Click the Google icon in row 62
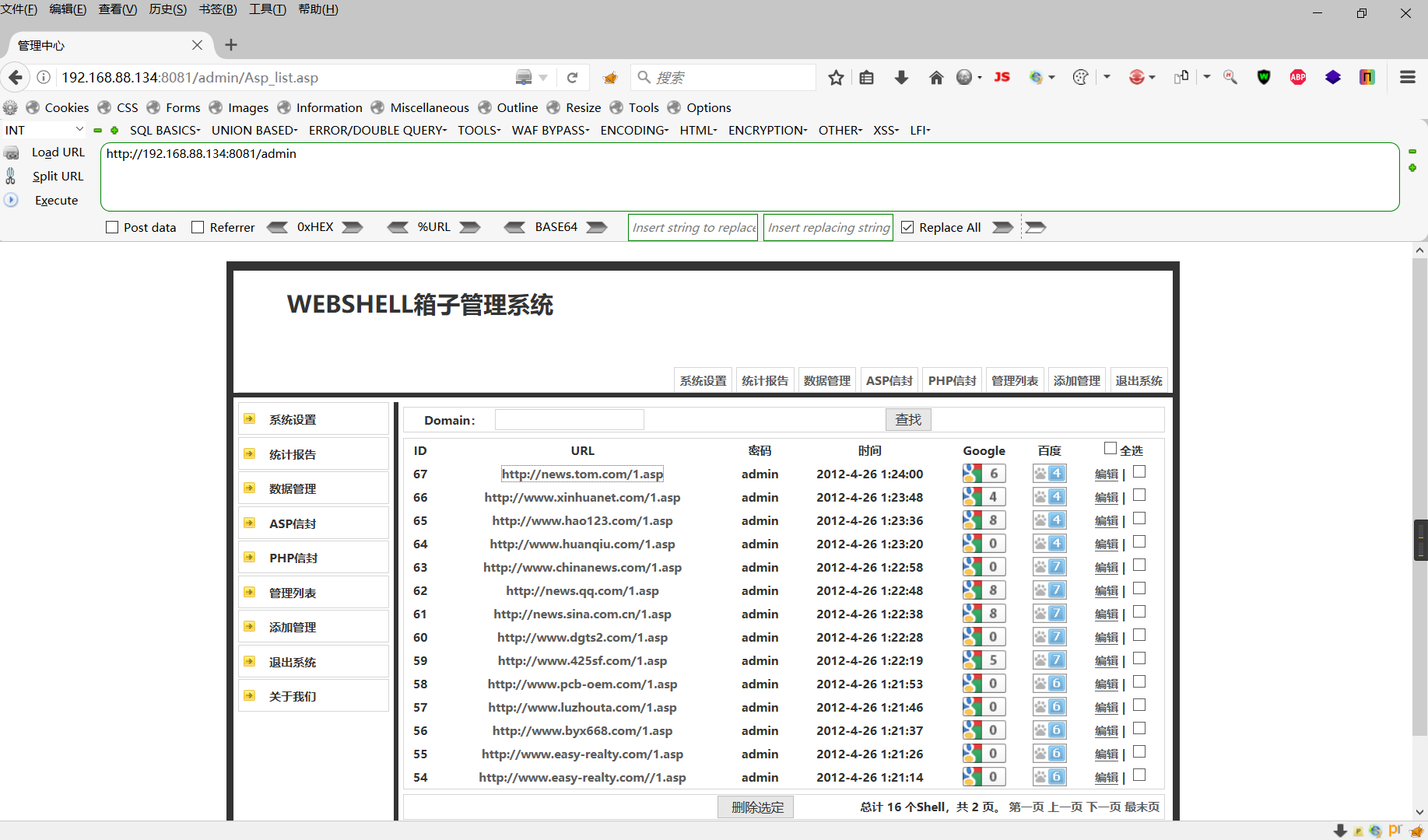This screenshot has width=1428, height=840. click(984, 590)
